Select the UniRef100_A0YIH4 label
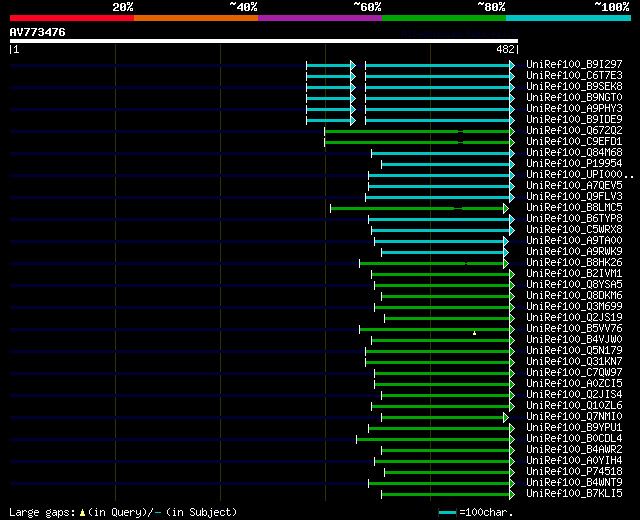This screenshot has width=640, height=520. tap(574, 461)
